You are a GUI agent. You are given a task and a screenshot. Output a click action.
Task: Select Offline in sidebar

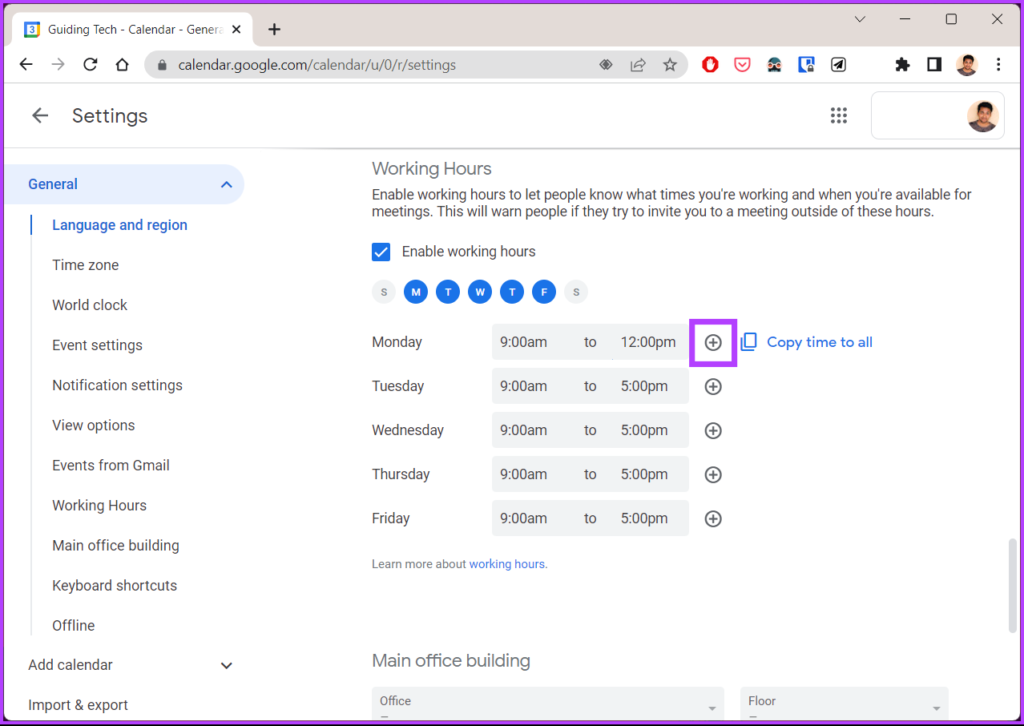click(x=73, y=626)
